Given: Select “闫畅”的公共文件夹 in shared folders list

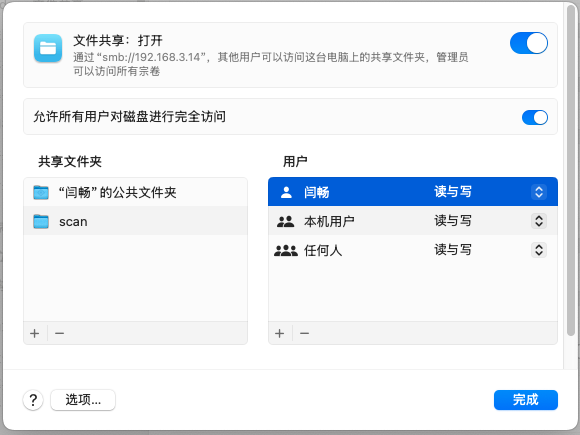Looking at the screenshot, I should point(135,192).
